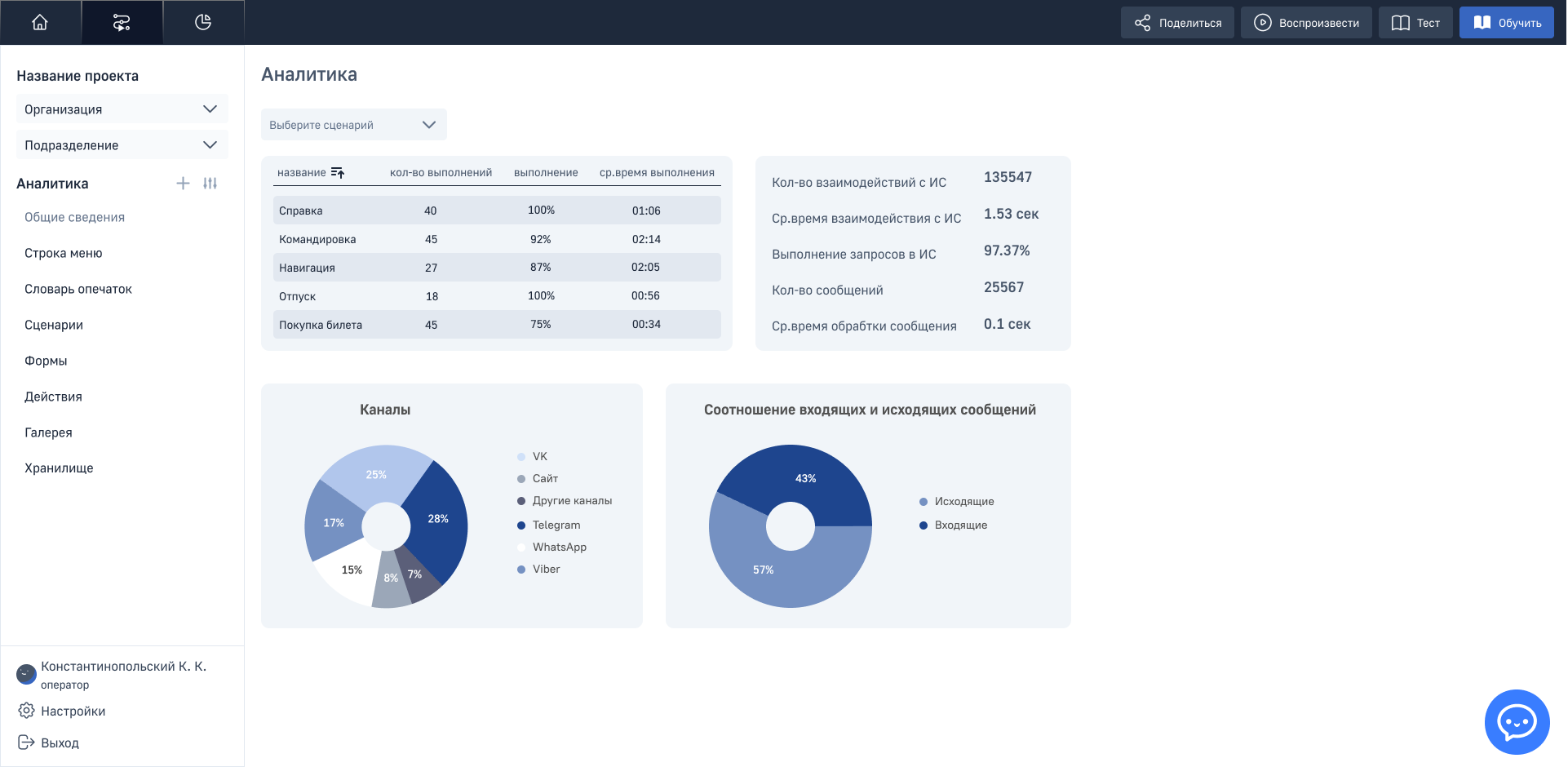This screenshot has height=767, width=1568.
Task: Toggle Сайт legend entry
Action: click(538, 479)
